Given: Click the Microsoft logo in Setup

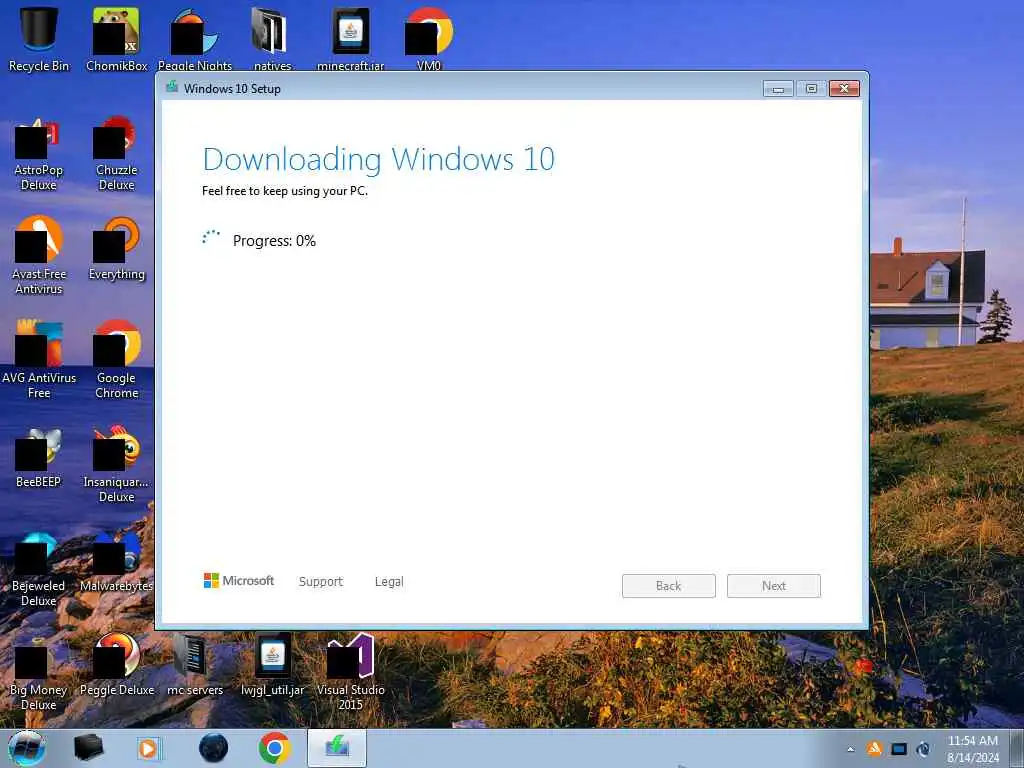Looking at the screenshot, I should (x=239, y=580).
